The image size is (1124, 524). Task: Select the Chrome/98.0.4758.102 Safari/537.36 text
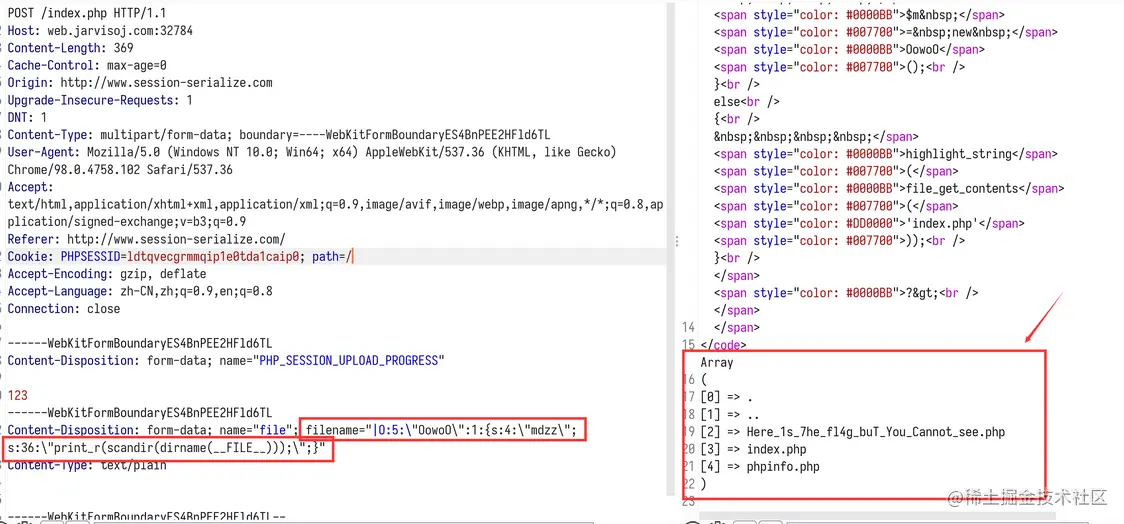(x=120, y=170)
